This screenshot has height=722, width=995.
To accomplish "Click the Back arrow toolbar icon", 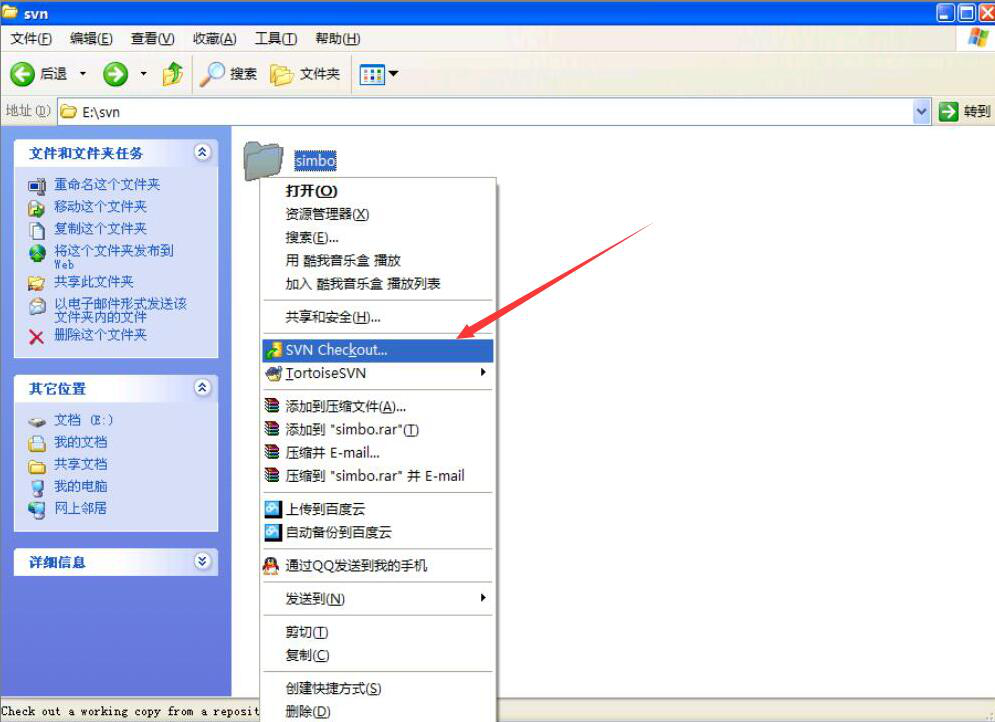I will (22, 74).
